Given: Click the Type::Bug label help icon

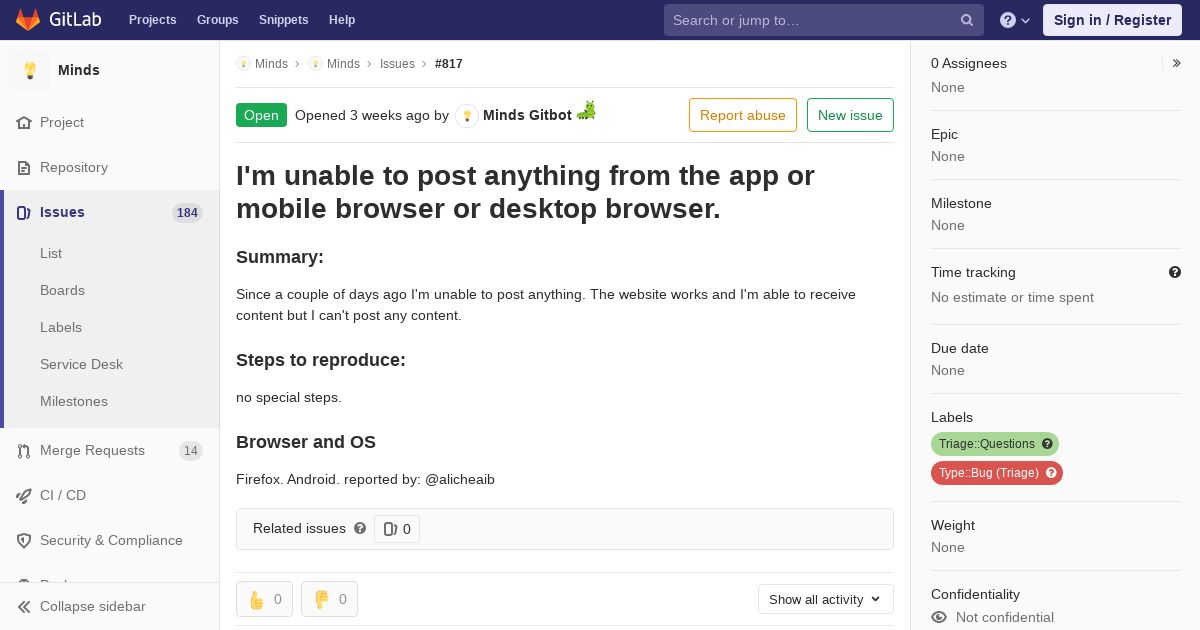Looking at the screenshot, I should (1051, 473).
